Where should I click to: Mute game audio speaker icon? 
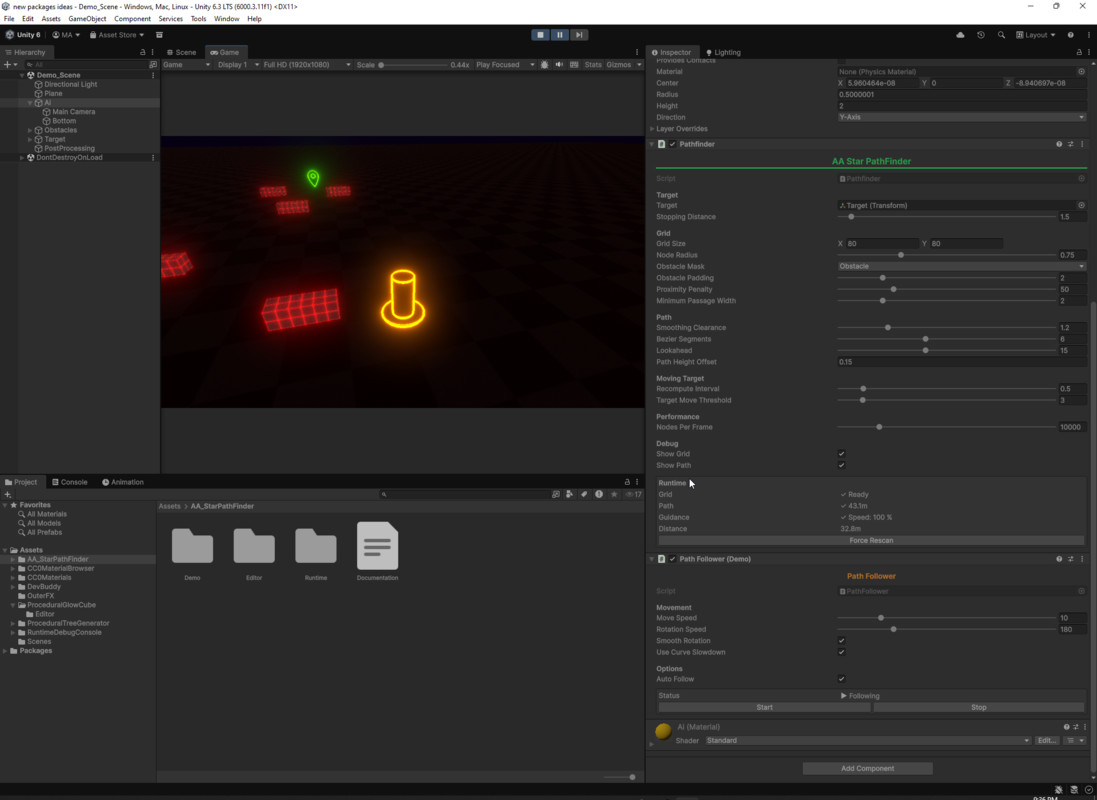click(x=559, y=64)
